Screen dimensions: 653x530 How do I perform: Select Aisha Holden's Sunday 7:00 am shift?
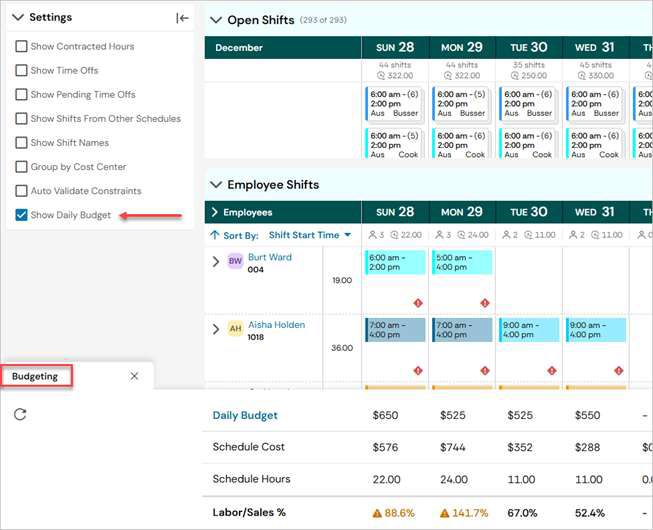pos(395,330)
